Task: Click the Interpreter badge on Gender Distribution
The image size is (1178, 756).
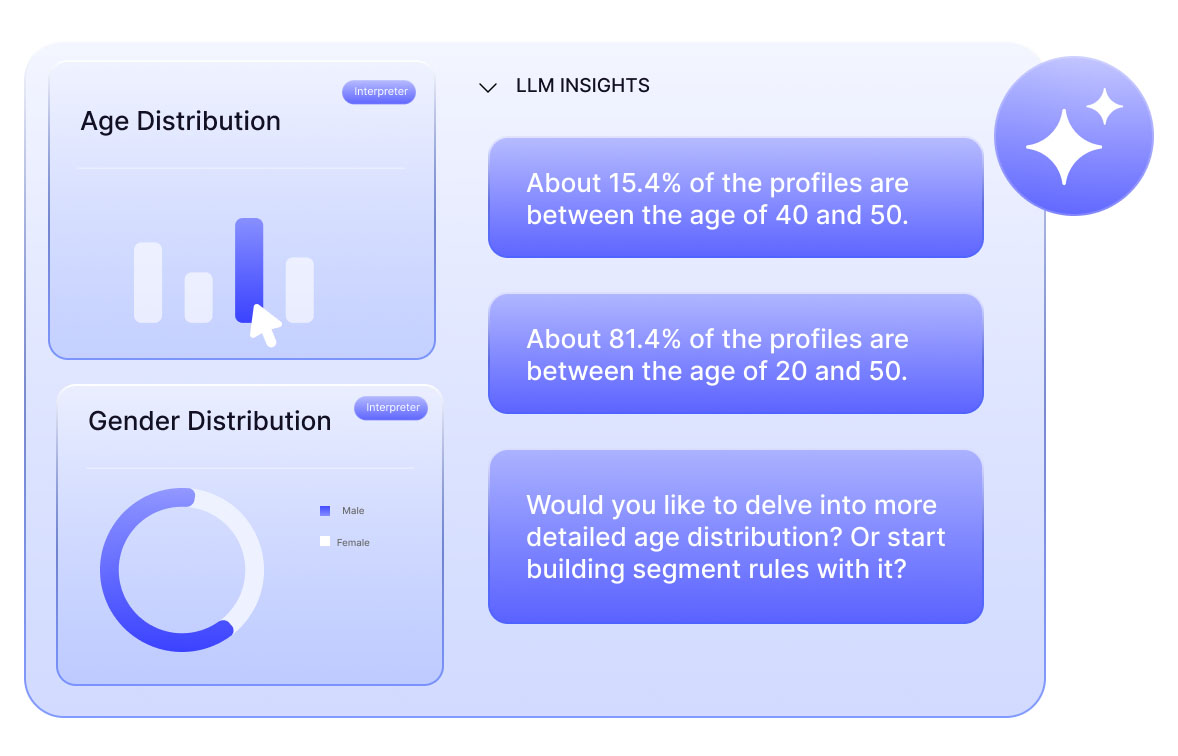Action: [x=391, y=408]
